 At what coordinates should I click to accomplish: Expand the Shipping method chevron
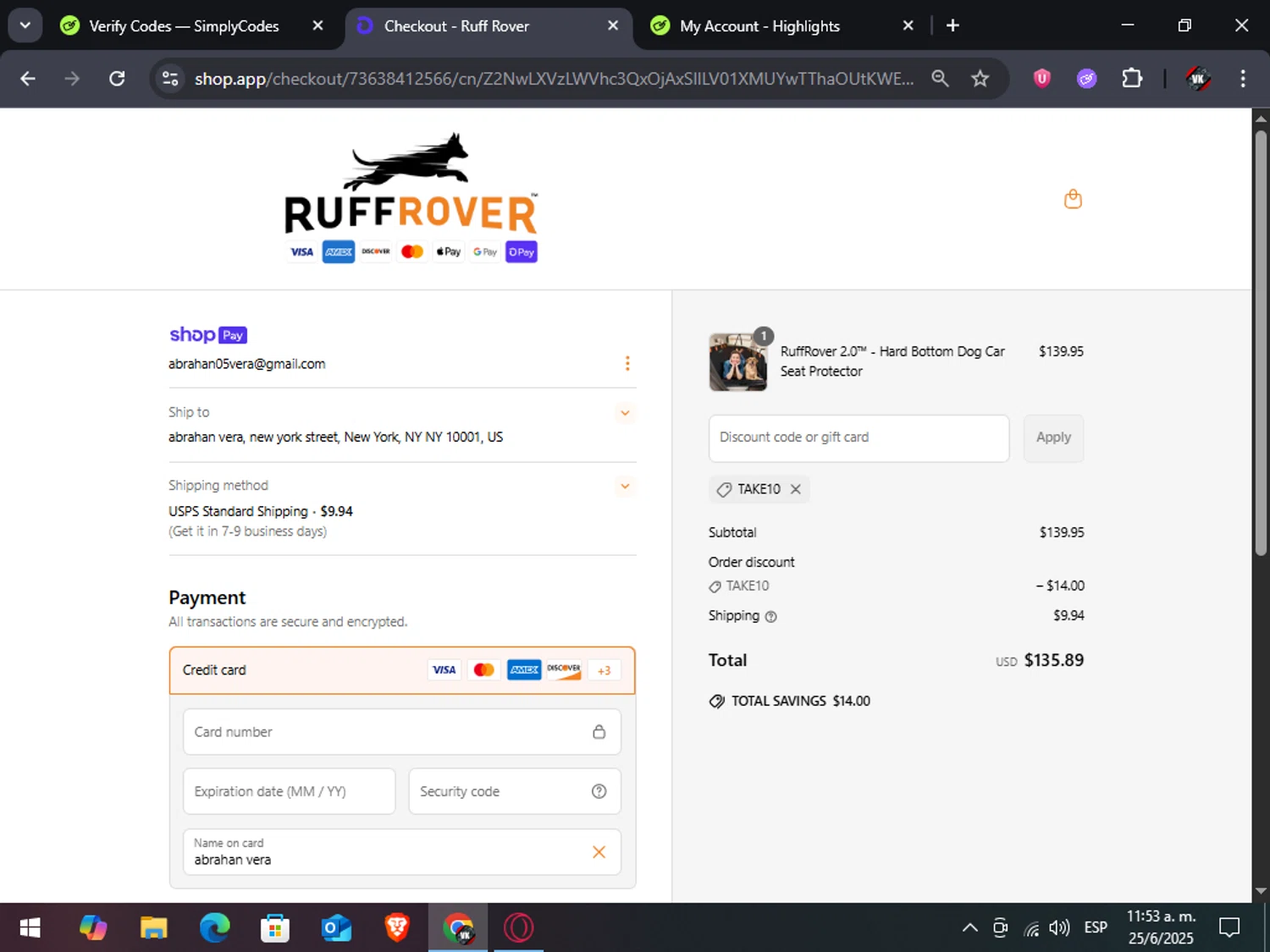click(x=625, y=486)
